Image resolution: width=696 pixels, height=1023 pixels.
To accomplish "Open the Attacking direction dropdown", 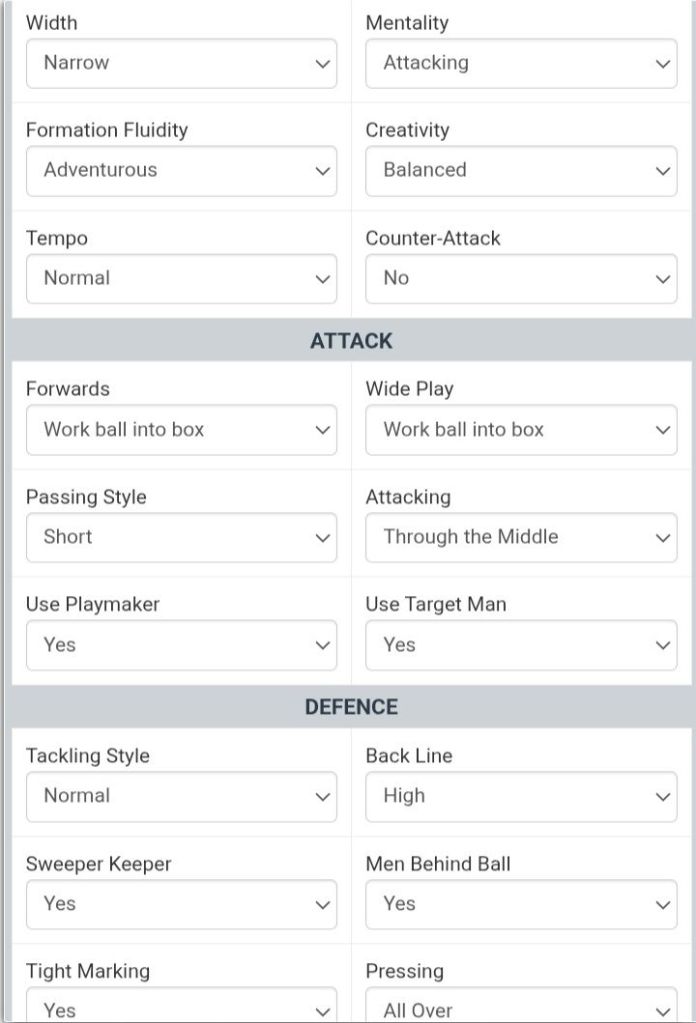I will (521, 537).
